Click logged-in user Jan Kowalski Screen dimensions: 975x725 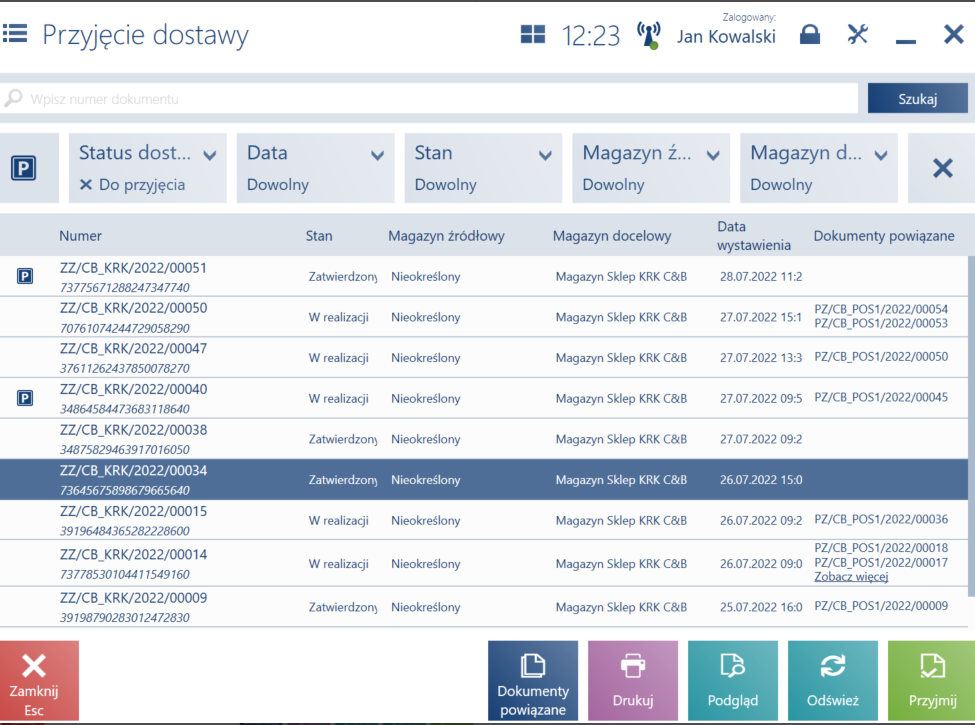[x=726, y=37]
